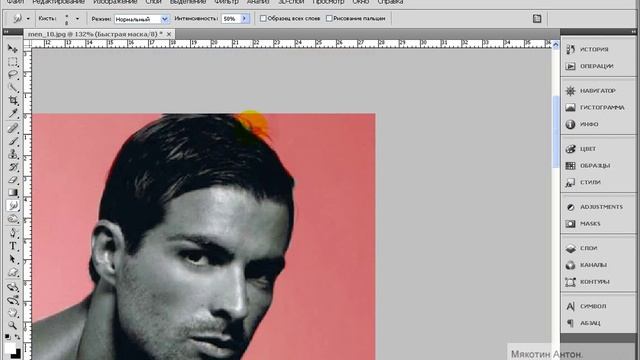
Task: Enable 'Образец всех слоев' checkbox
Action: click(263, 18)
